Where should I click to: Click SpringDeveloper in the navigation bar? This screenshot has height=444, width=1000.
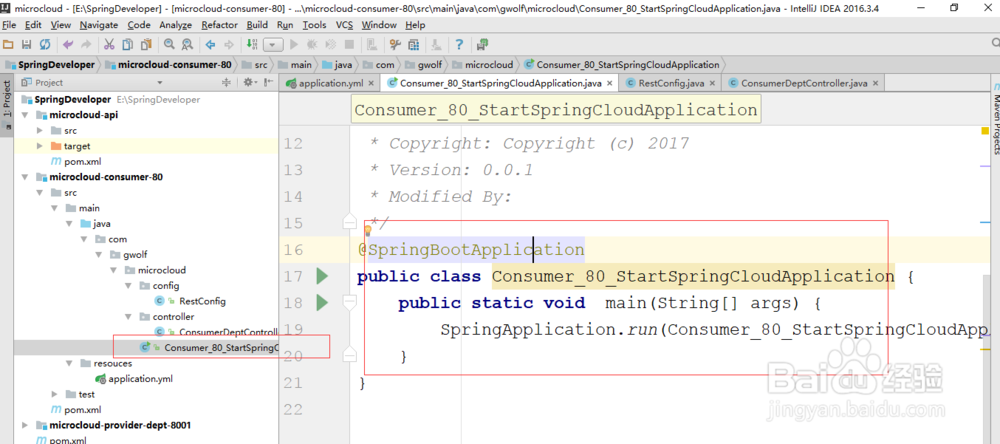coord(50,64)
